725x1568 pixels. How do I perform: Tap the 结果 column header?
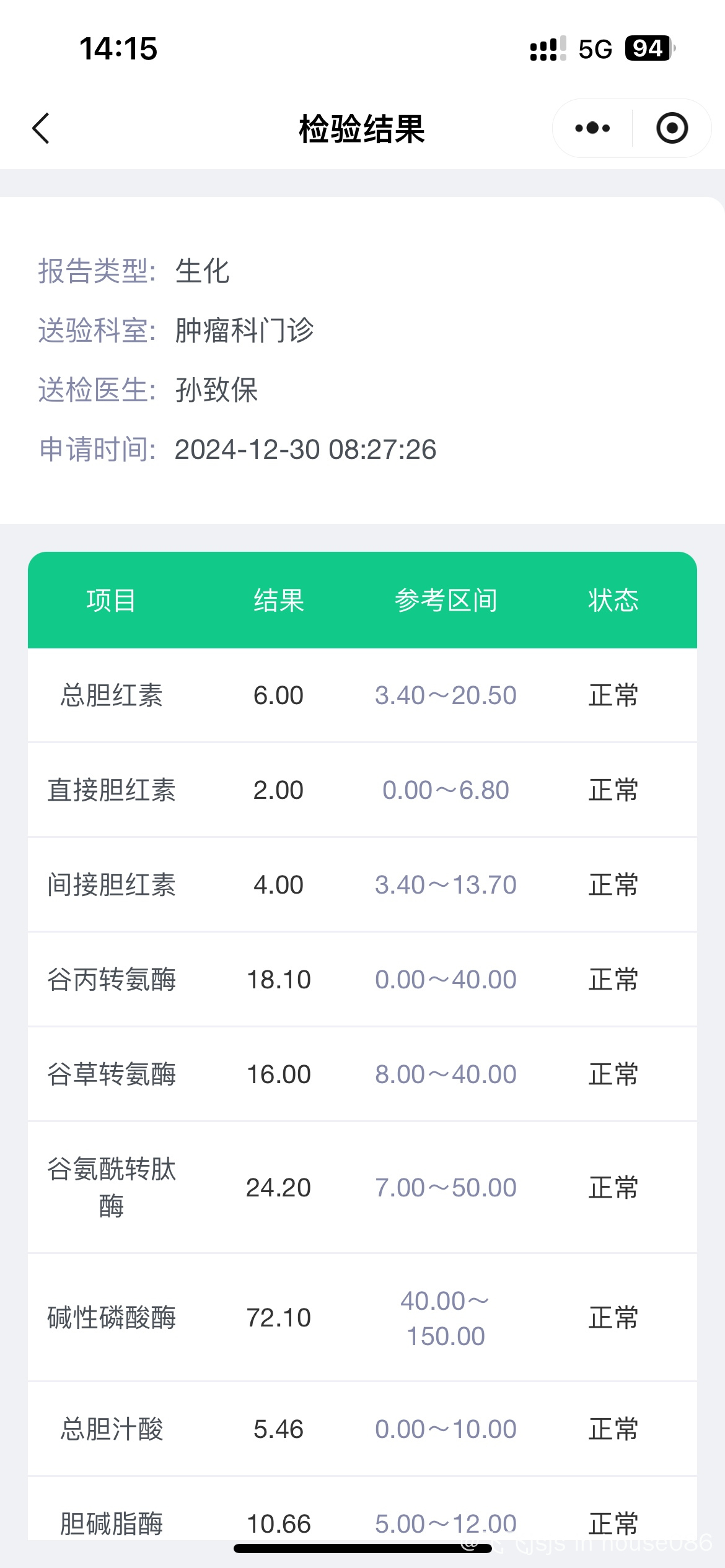pos(278,601)
